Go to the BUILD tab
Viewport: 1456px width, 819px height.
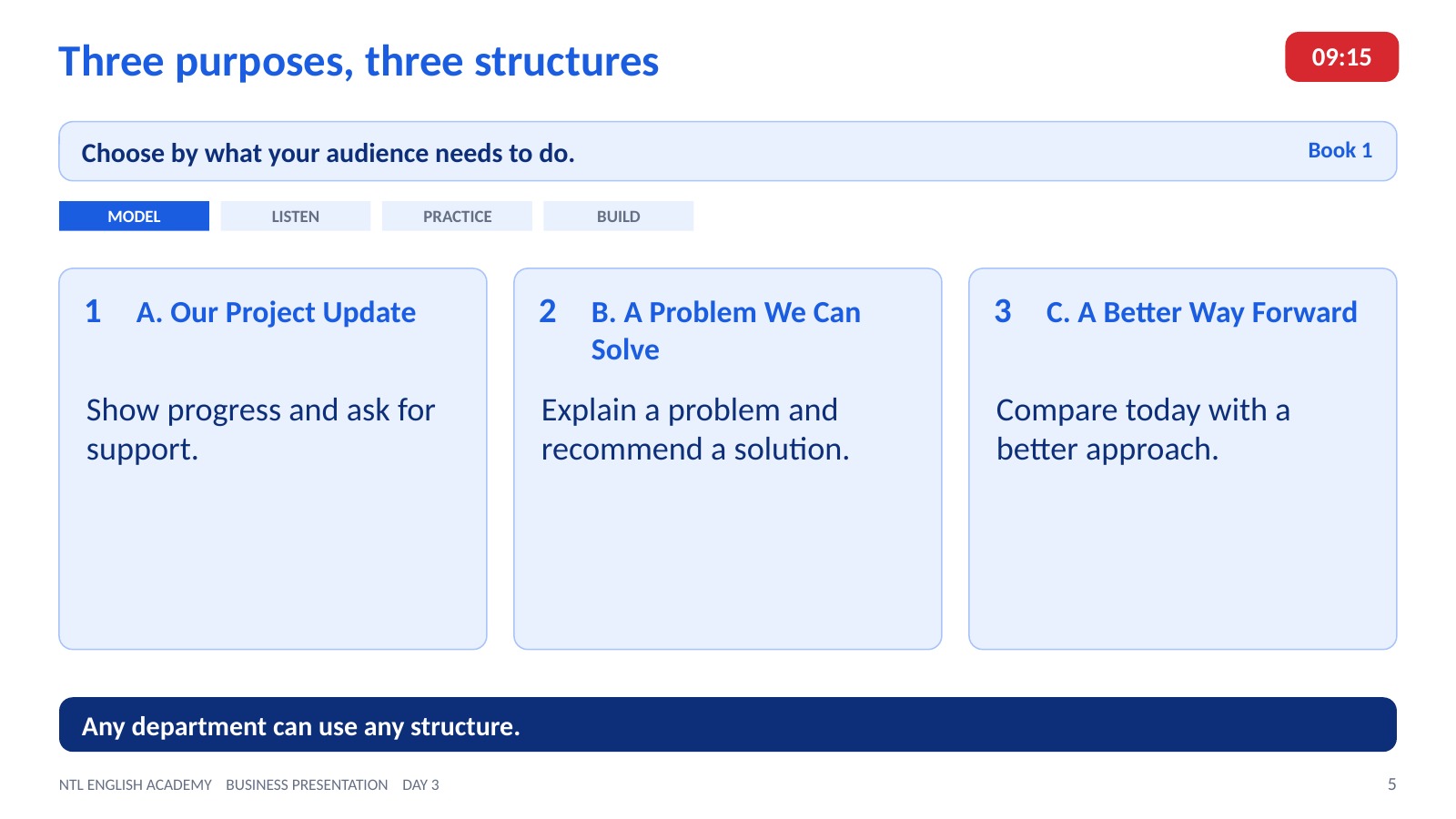[619, 216]
